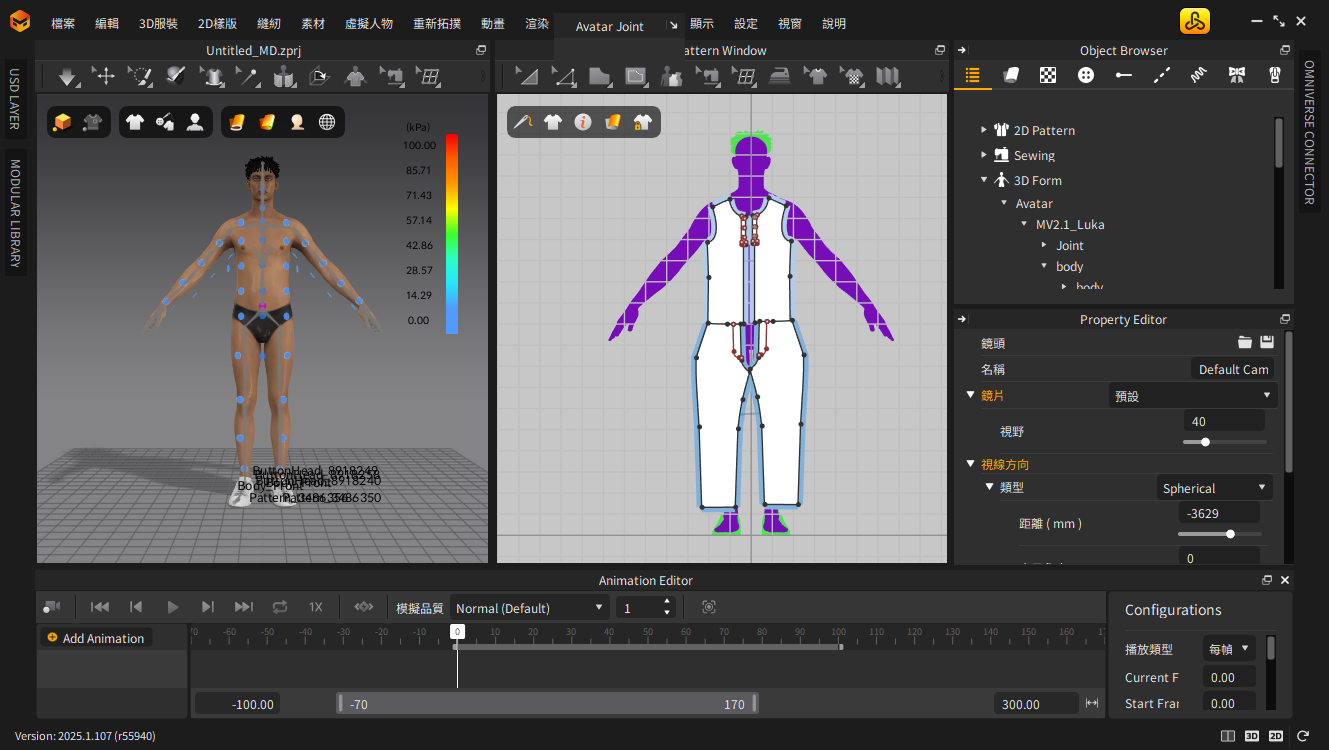Open the 縫紉 menu
Image resolution: width=1329 pixels, height=750 pixels.
[x=269, y=23]
